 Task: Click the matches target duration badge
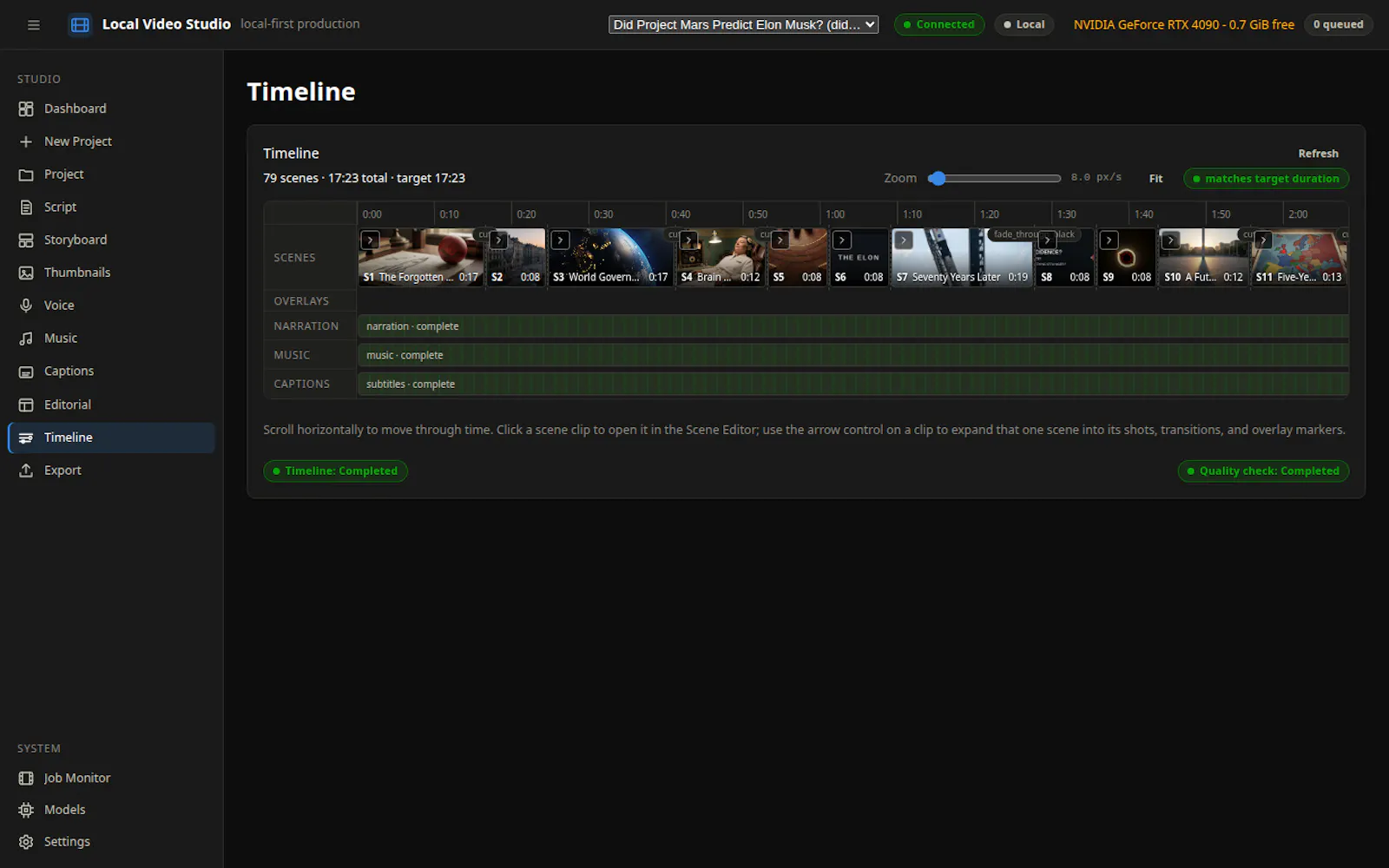click(x=1266, y=179)
